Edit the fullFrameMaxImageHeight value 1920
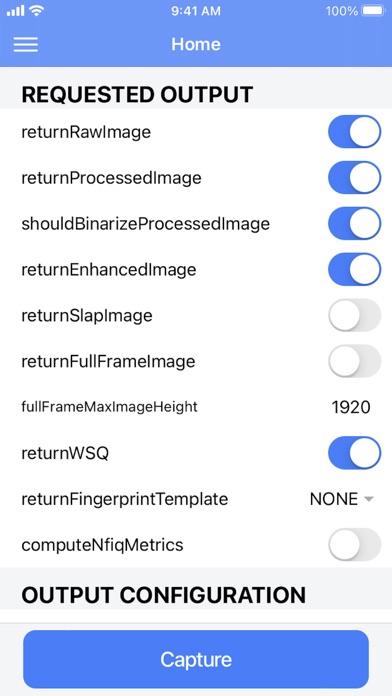 click(351, 407)
